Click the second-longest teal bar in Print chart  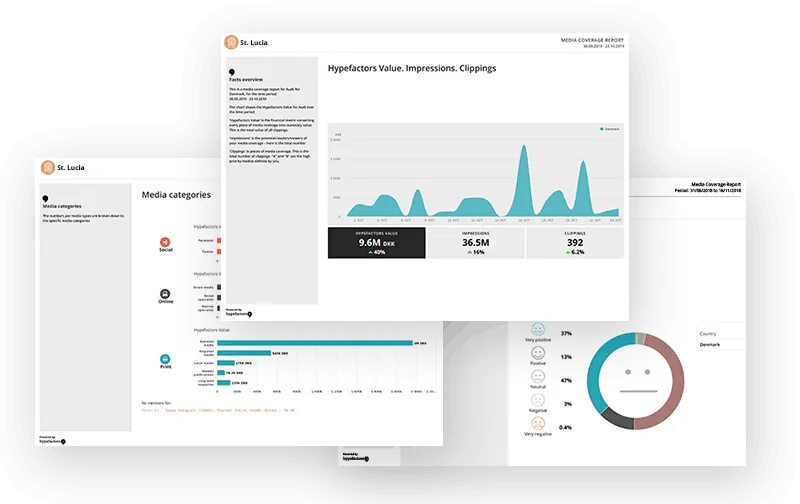click(x=244, y=353)
